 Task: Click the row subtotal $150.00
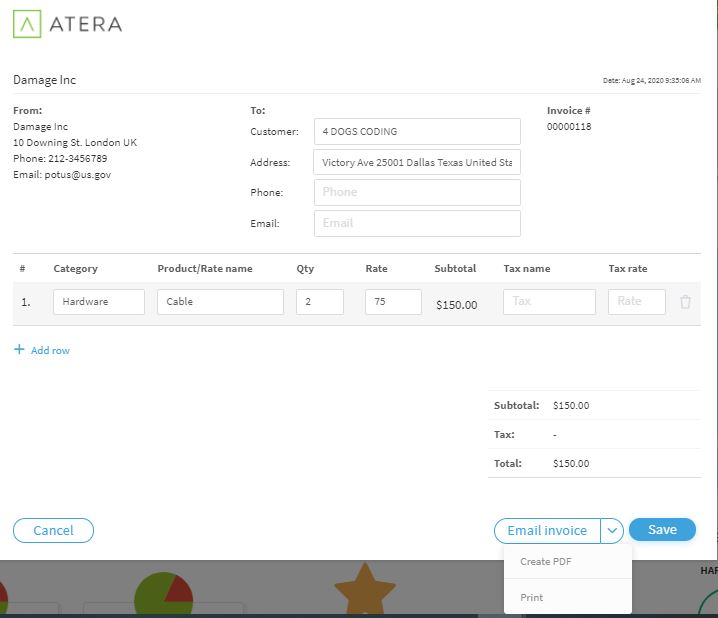coord(457,305)
